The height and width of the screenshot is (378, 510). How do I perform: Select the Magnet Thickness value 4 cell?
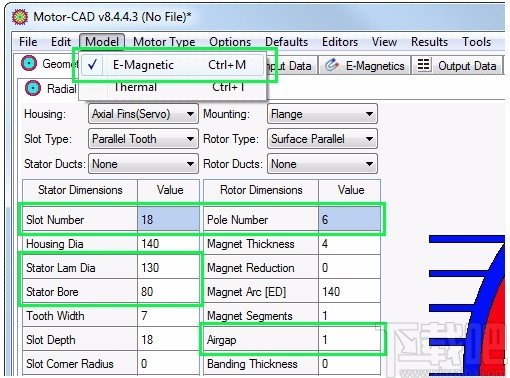349,243
